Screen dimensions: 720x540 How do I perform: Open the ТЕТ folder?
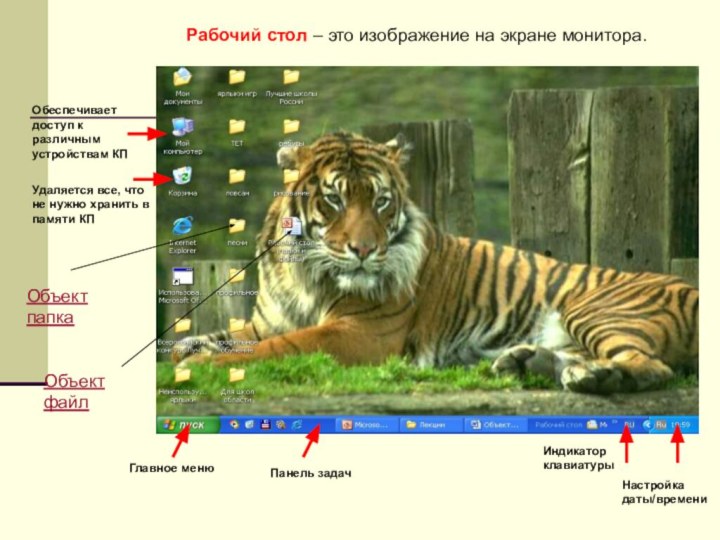click(237, 127)
